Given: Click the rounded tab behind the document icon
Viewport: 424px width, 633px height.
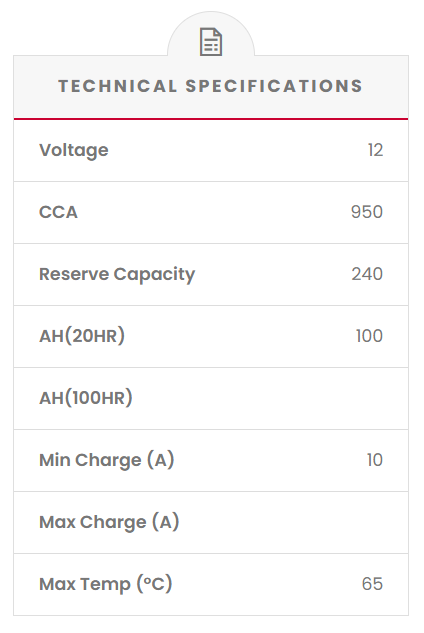Looking at the screenshot, I should pyautogui.click(x=211, y=34).
